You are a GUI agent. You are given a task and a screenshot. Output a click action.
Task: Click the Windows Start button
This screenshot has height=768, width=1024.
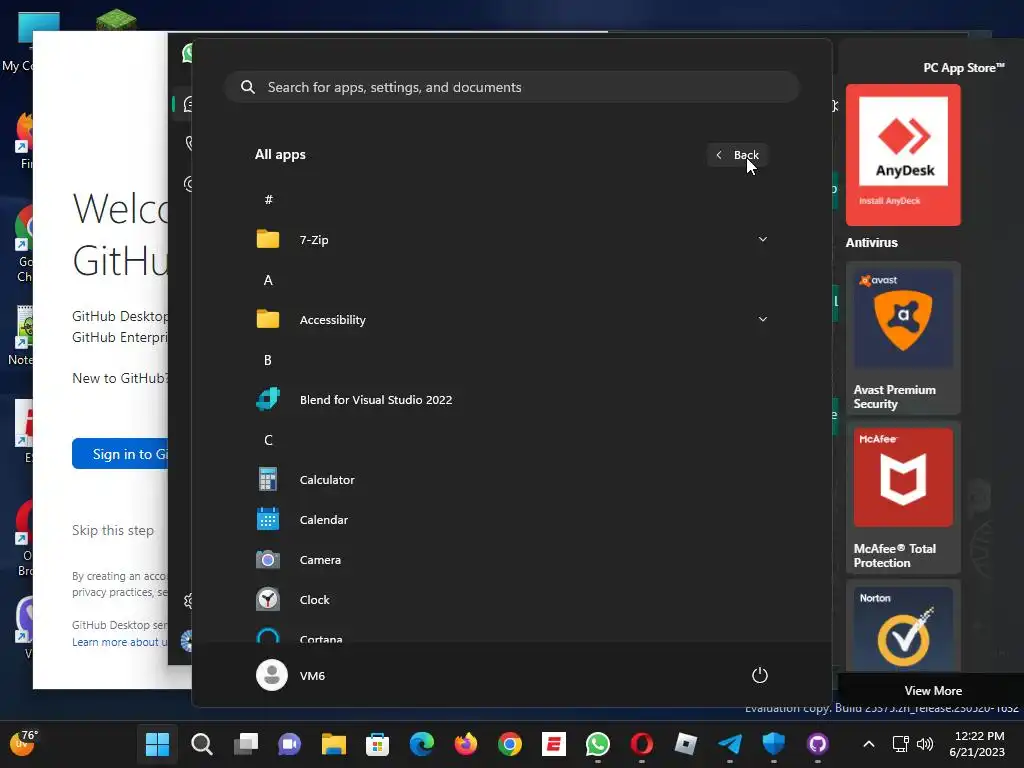[157, 744]
